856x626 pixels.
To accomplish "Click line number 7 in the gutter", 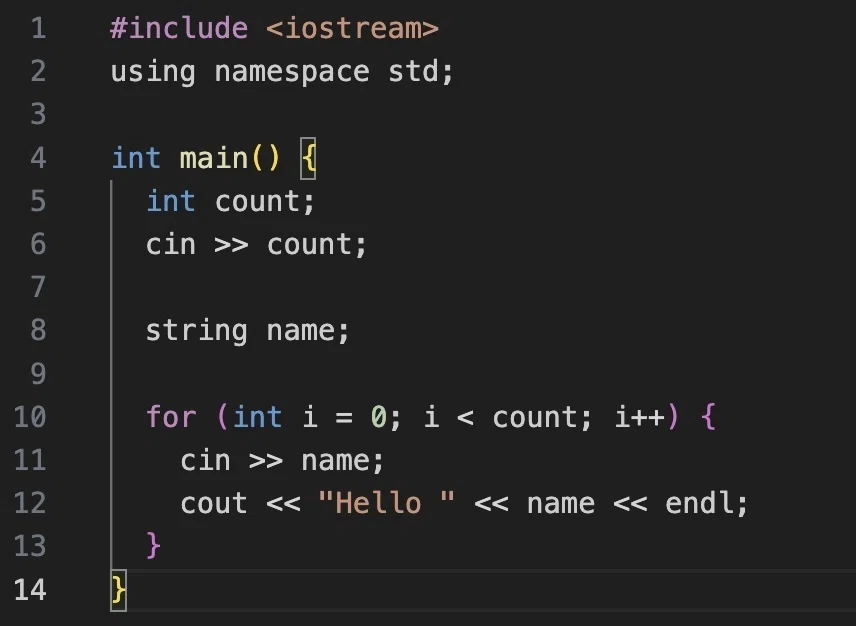I will click(38, 287).
